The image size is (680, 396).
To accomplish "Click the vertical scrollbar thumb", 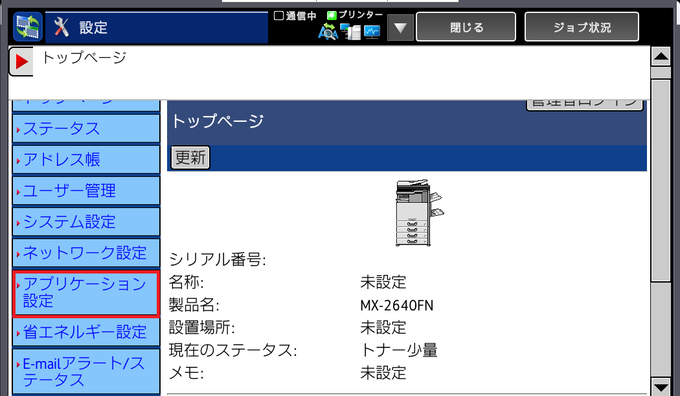I will pos(661,180).
